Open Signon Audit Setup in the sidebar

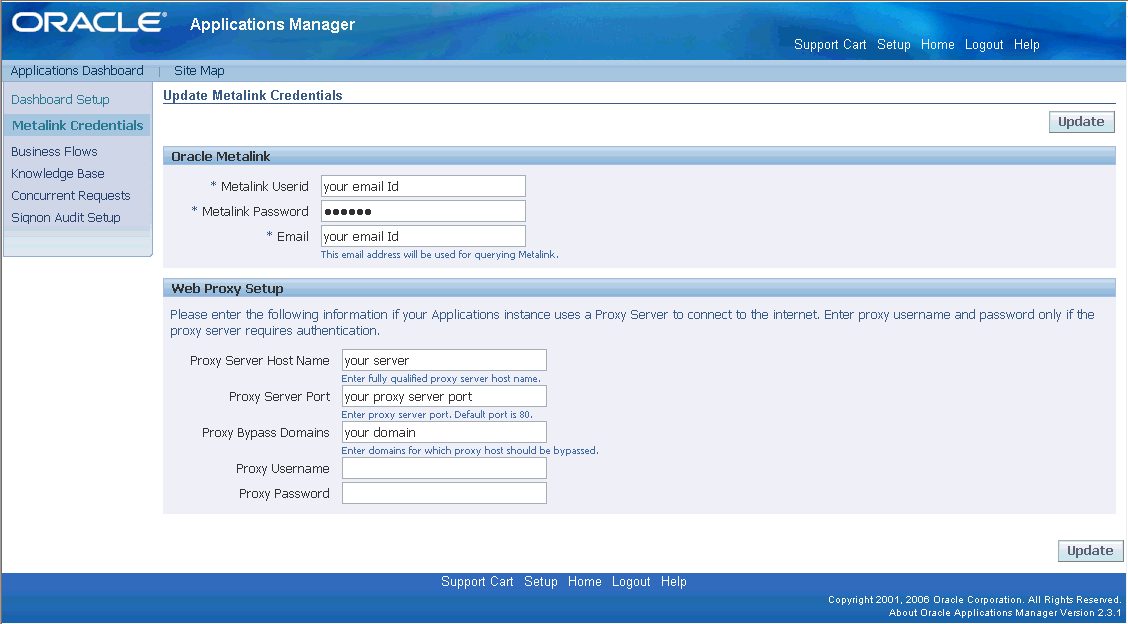click(x=65, y=217)
